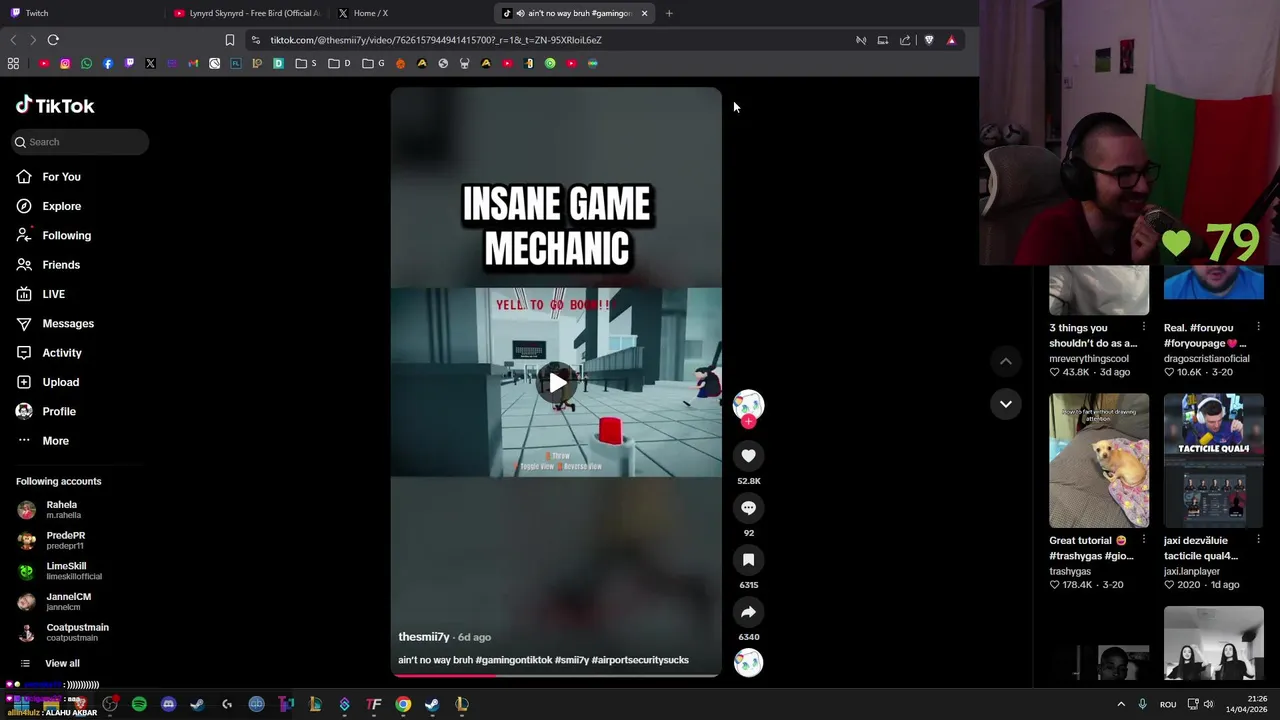
Task: Save the video with the bookmark icon
Action: 748,560
